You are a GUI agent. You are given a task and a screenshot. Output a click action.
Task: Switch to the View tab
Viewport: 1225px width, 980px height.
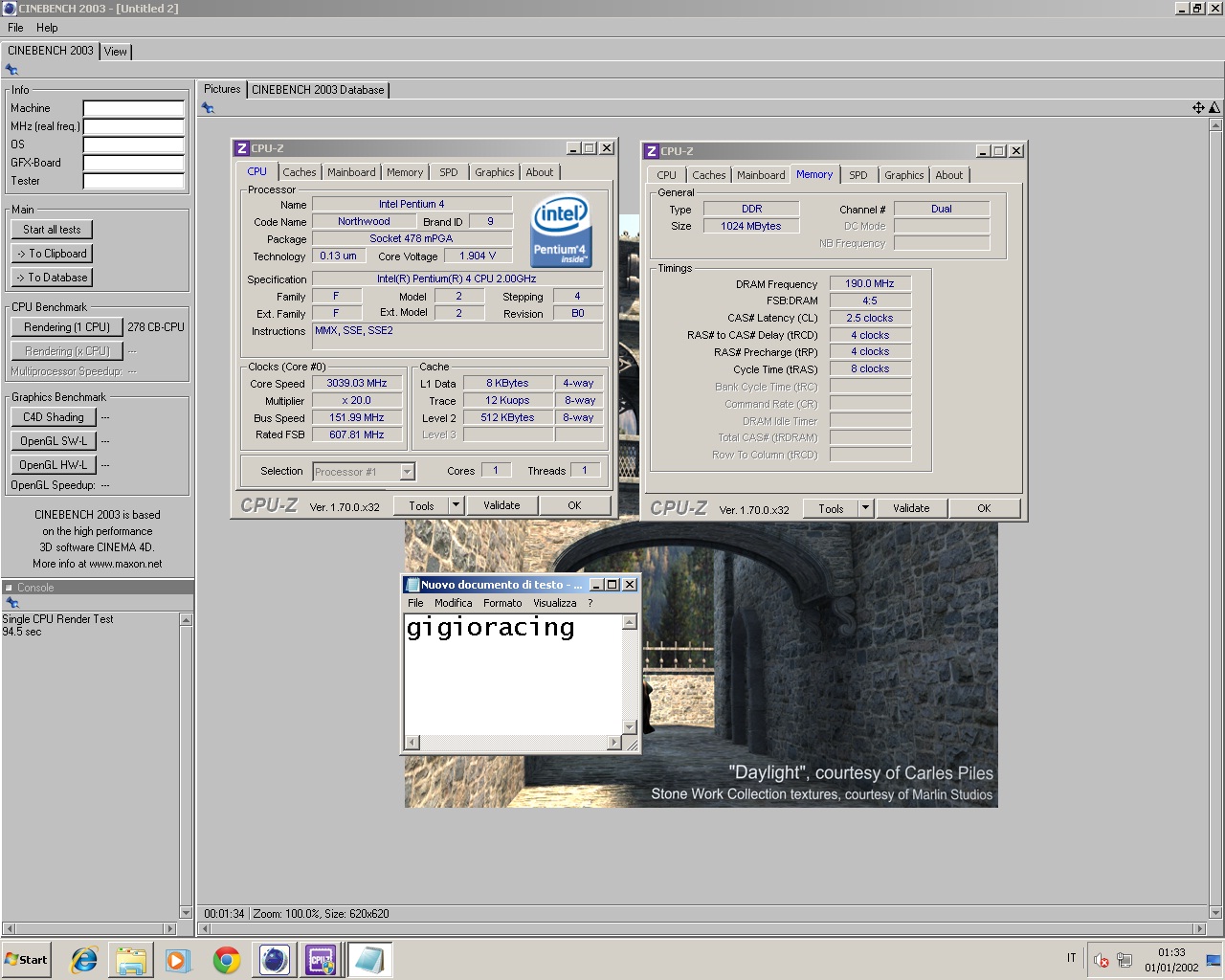tap(116, 52)
